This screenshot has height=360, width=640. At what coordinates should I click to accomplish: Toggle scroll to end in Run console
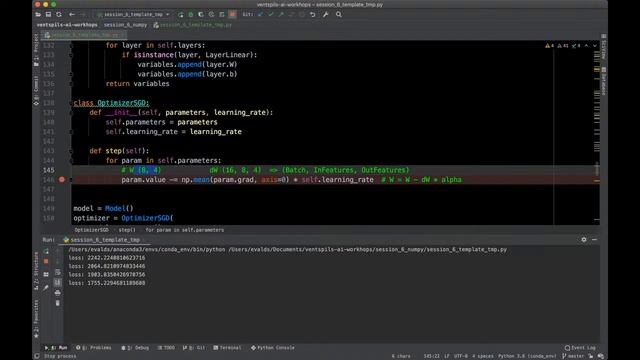(58, 282)
